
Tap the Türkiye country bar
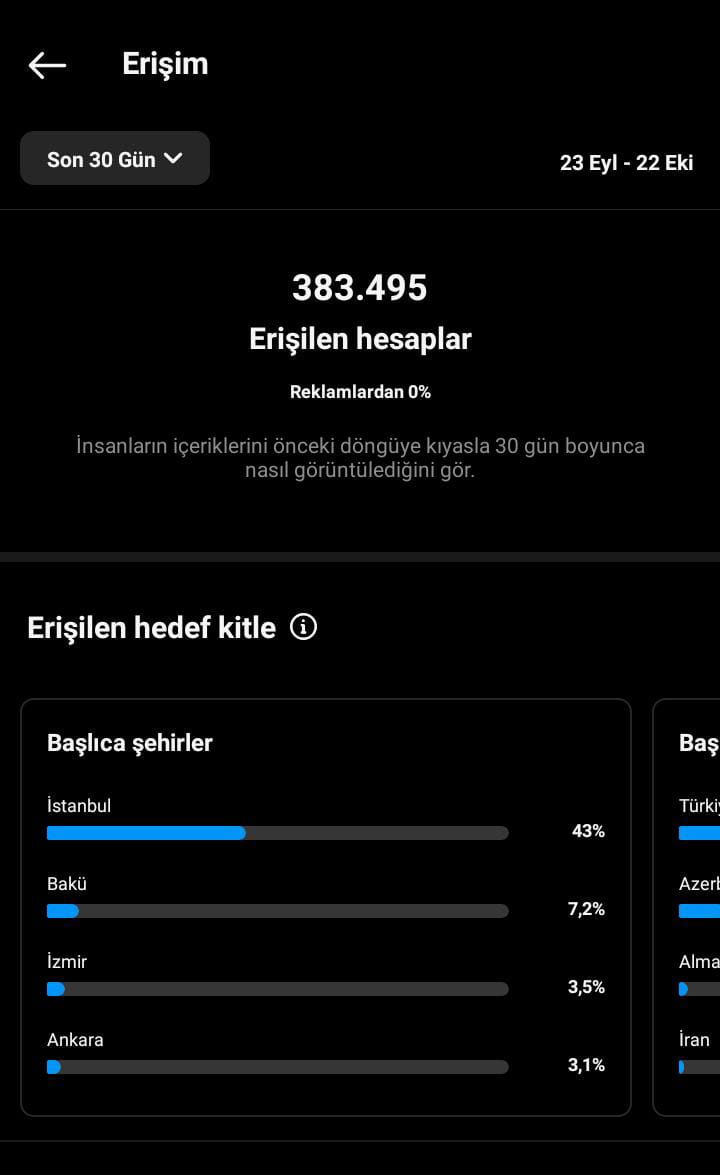[699, 833]
